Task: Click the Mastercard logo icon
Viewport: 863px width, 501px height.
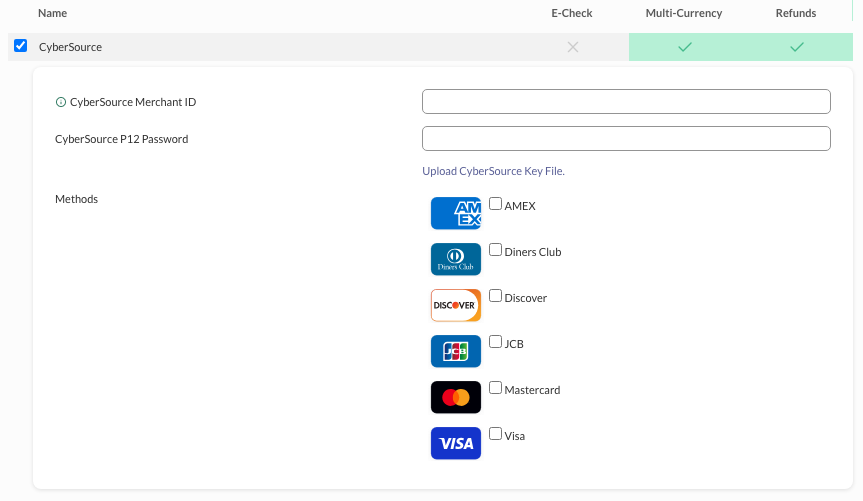Action: click(x=456, y=397)
